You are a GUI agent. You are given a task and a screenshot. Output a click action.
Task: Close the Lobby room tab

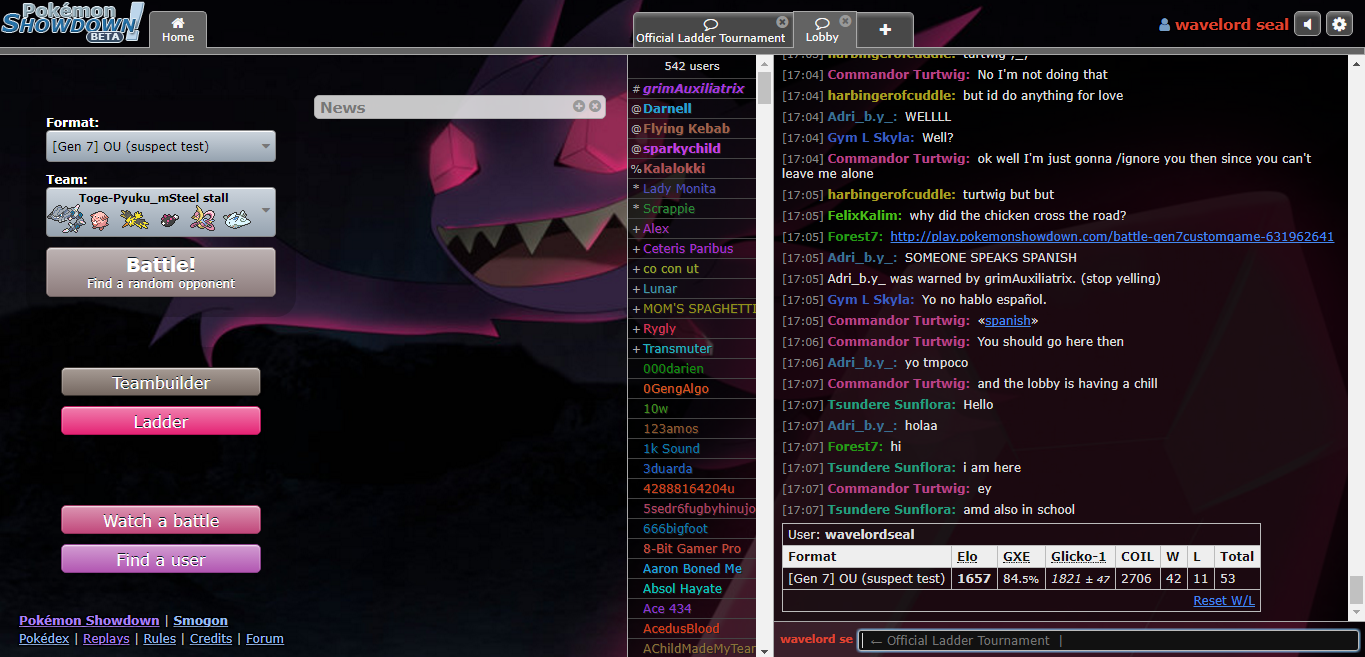pos(845,21)
